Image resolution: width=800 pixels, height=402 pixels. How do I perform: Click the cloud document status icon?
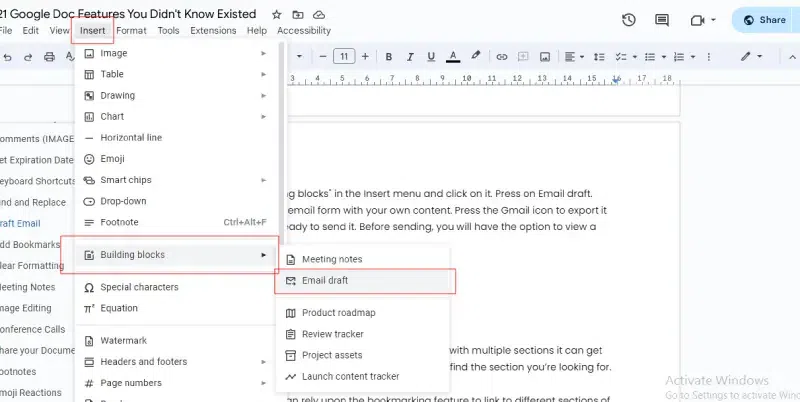[319, 15]
